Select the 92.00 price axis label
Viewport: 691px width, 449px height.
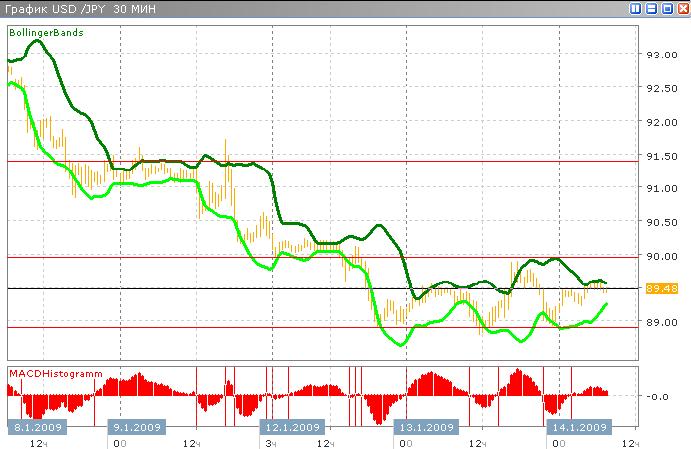pos(661,122)
